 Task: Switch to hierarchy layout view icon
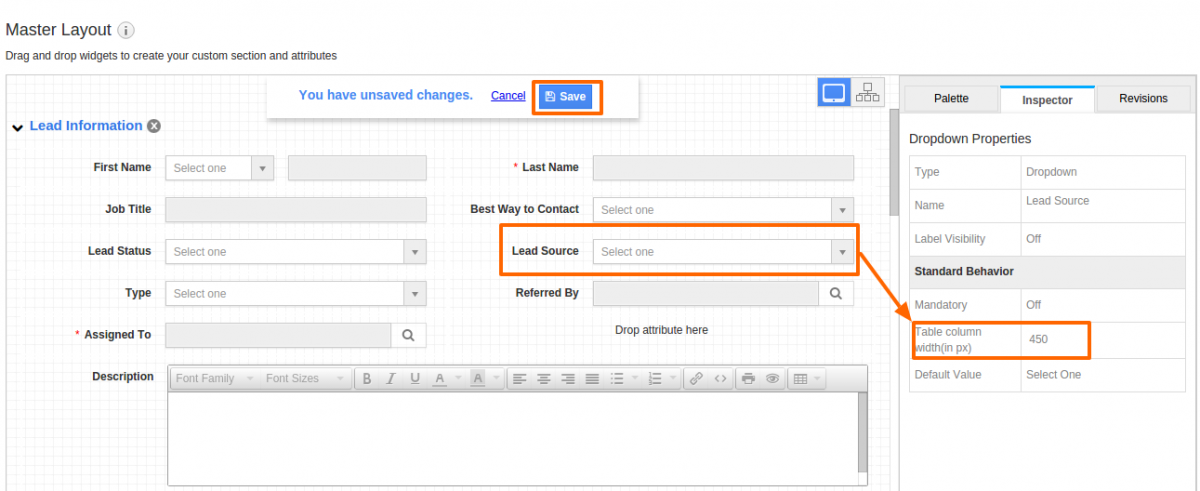pos(868,94)
